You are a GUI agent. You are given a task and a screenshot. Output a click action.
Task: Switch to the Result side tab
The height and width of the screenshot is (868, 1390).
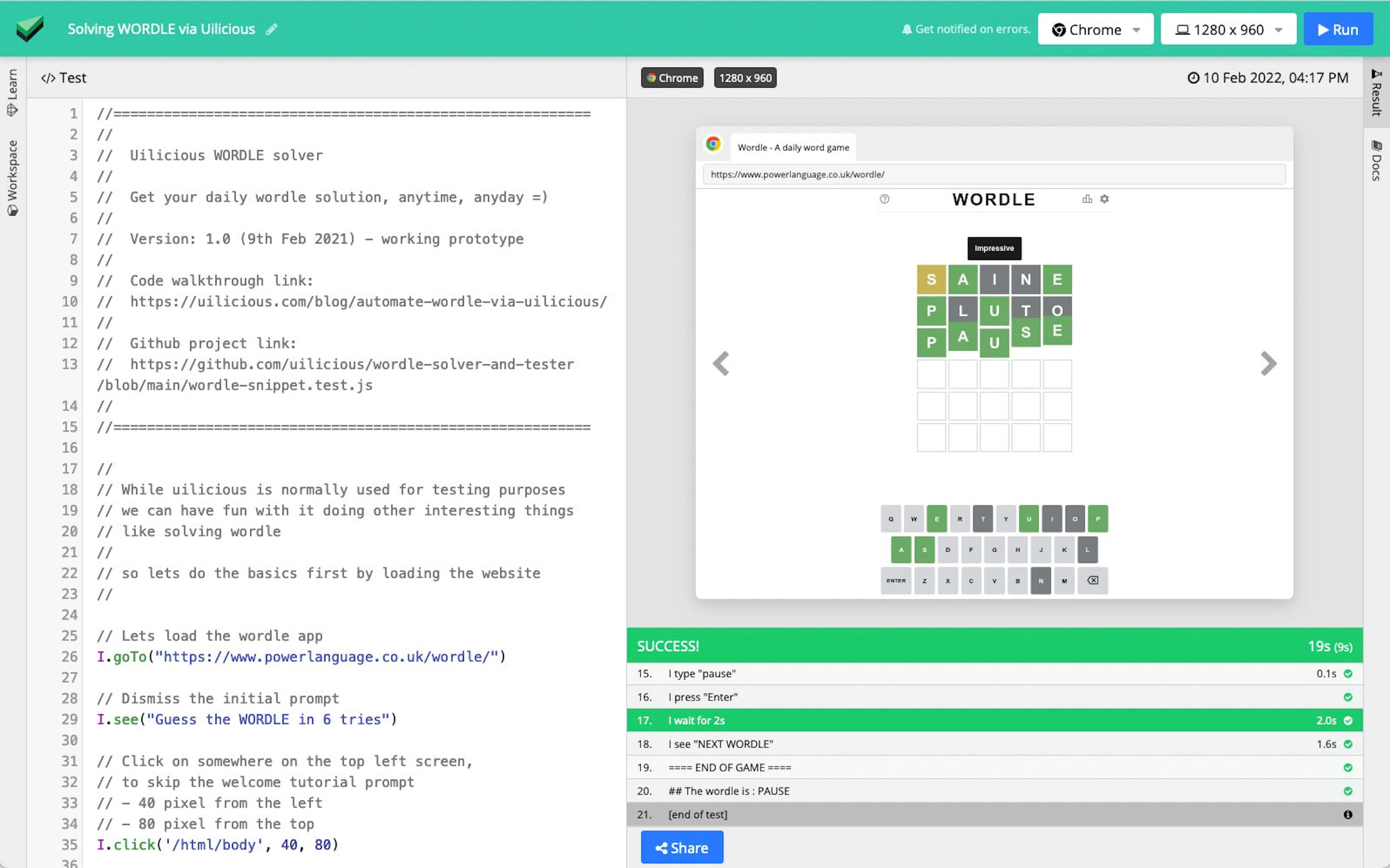(1376, 92)
